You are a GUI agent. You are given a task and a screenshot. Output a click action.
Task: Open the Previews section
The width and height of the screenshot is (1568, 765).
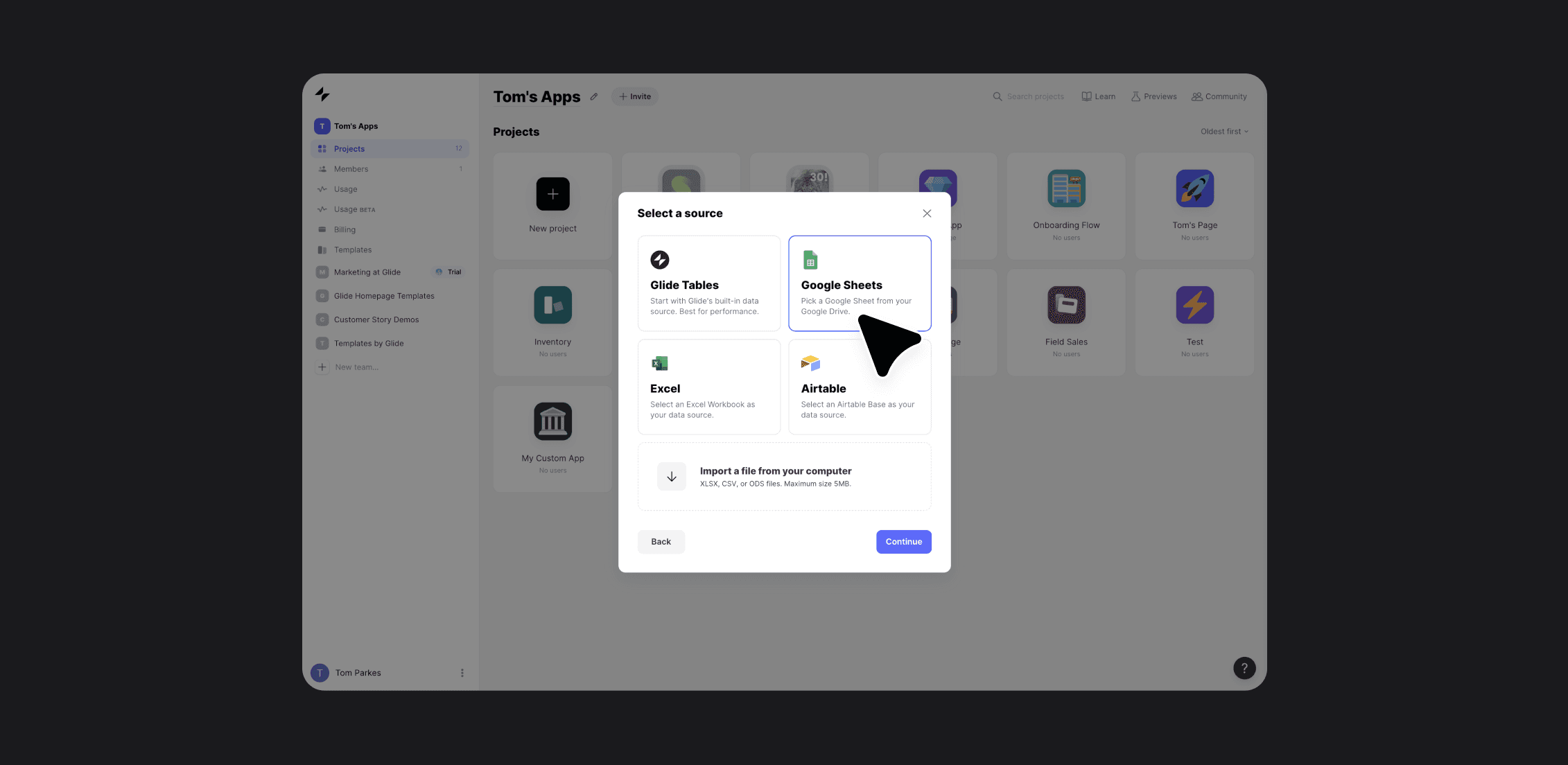click(1153, 97)
